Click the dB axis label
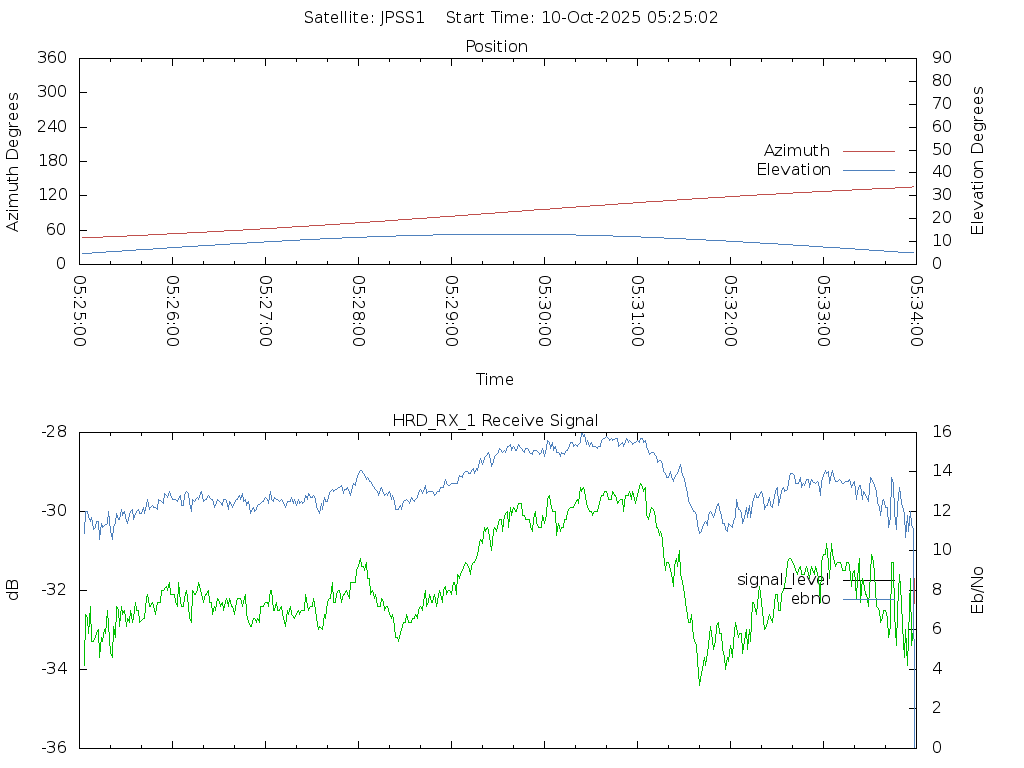The height and width of the screenshot is (768, 1024). 14,589
